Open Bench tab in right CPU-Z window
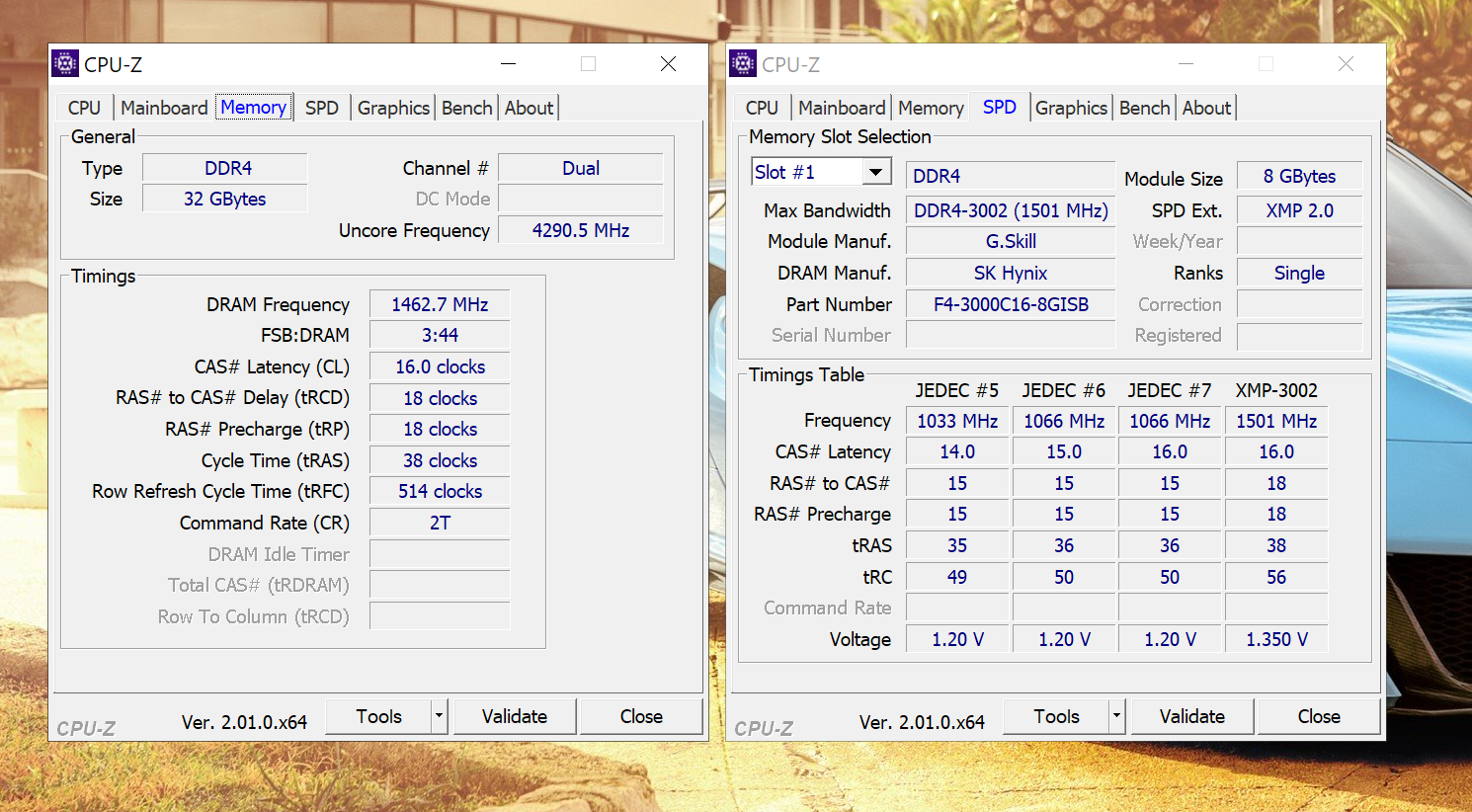Image resolution: width=1472 pixels, height=812 pixels. click(1144, 108)
